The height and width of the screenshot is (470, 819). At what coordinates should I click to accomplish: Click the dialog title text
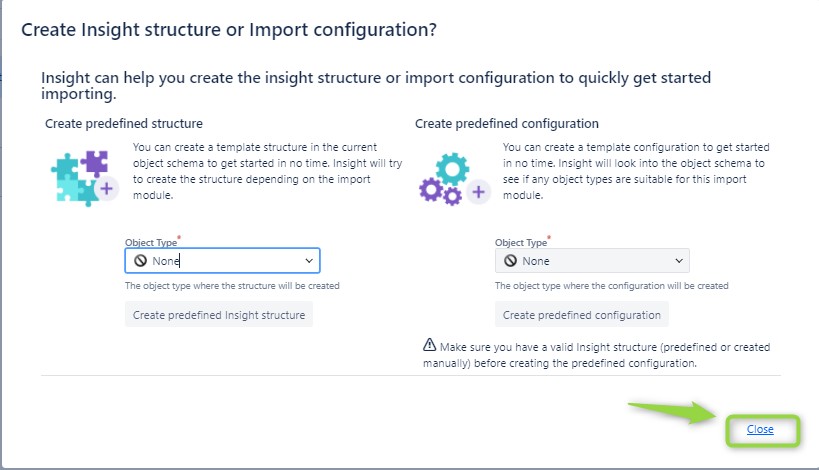tap(229, 30)
